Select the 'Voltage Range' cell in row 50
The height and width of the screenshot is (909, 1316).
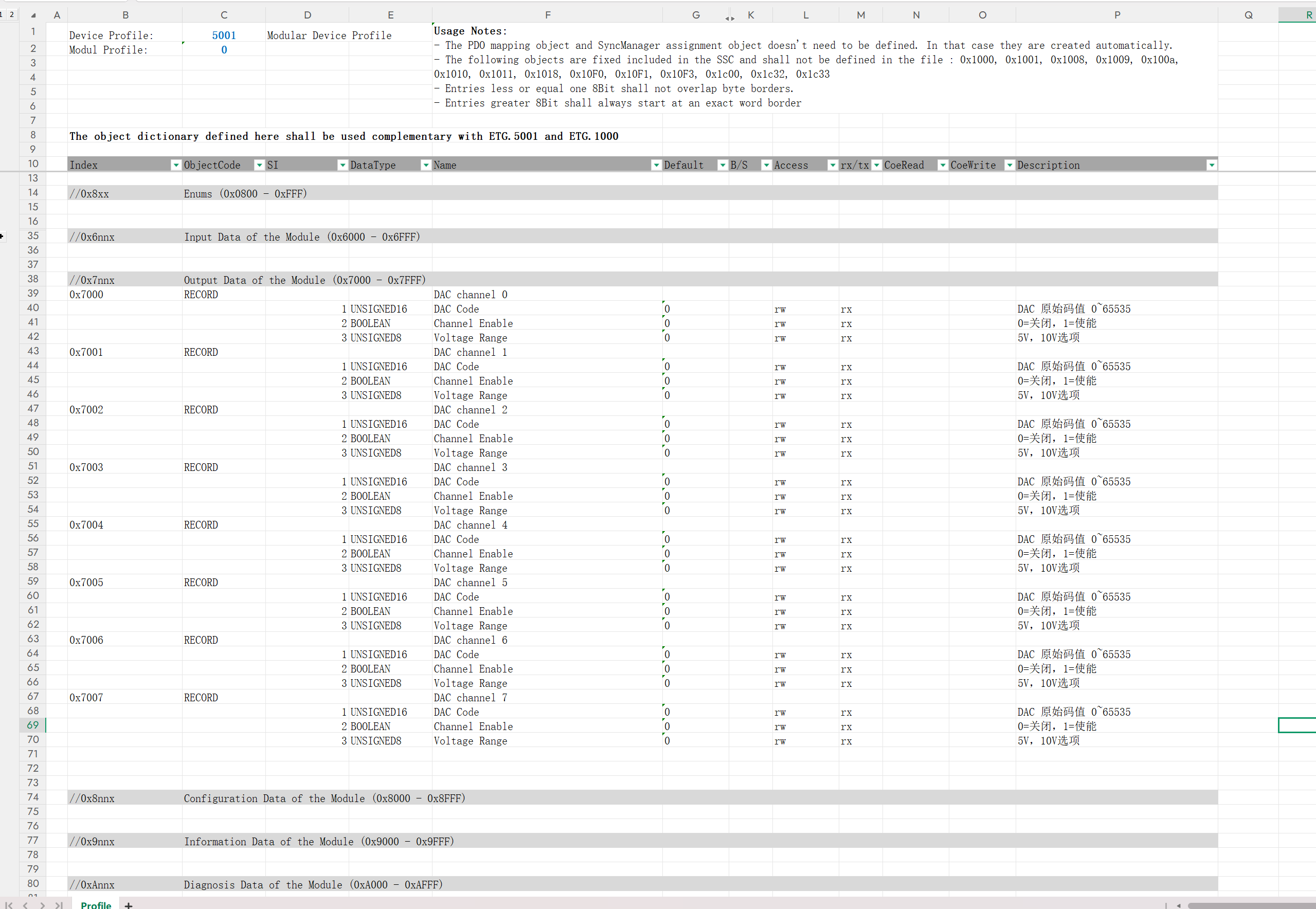coord(548,453)
